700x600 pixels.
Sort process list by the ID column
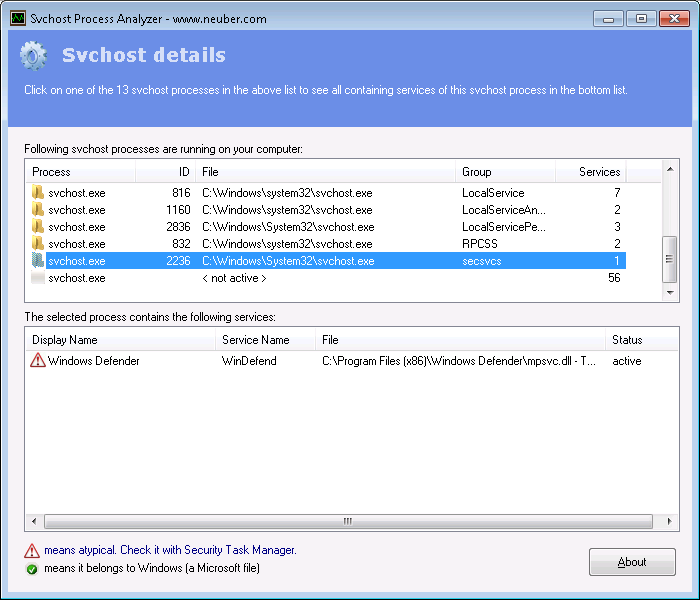(166, 172)
